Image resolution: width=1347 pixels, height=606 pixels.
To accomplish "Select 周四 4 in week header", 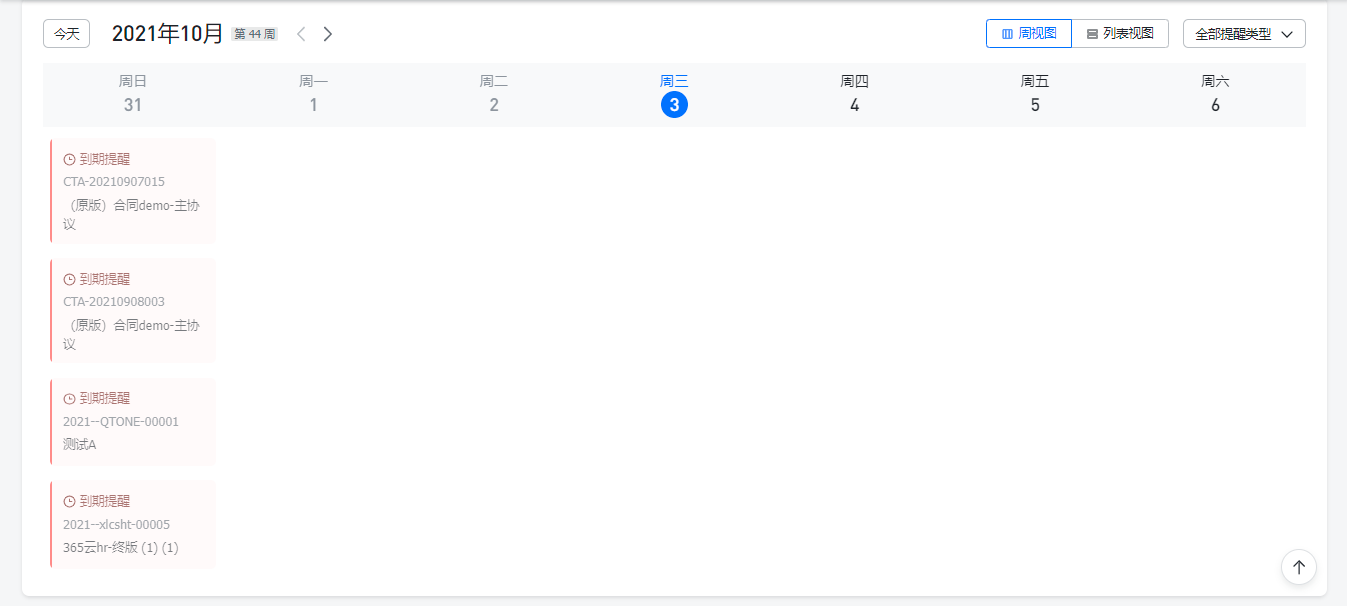I will pos(854,94).
